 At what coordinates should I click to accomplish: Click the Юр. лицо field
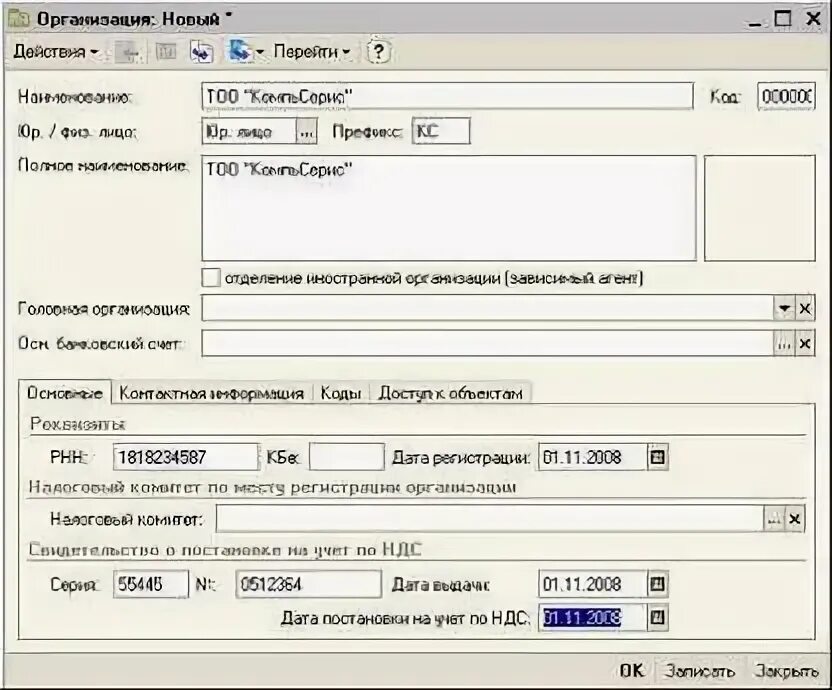[248, 132]
